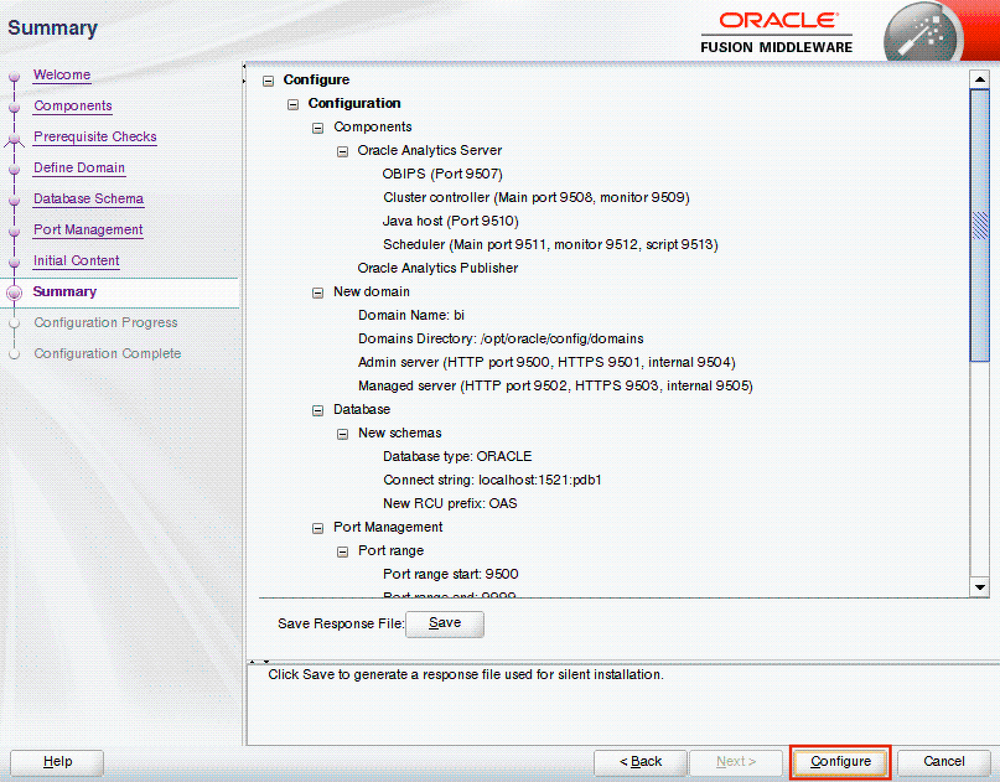Select the OBIPS (Port 9507) row

click(442, 174)
